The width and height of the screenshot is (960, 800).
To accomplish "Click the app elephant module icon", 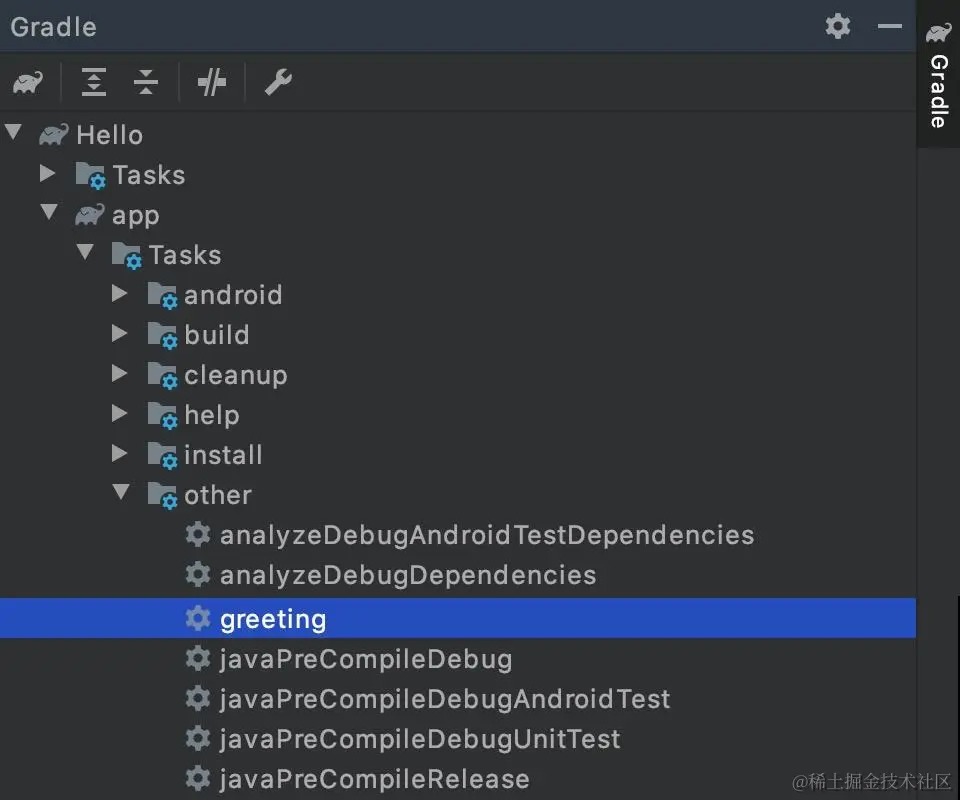I will pos(89,215).
